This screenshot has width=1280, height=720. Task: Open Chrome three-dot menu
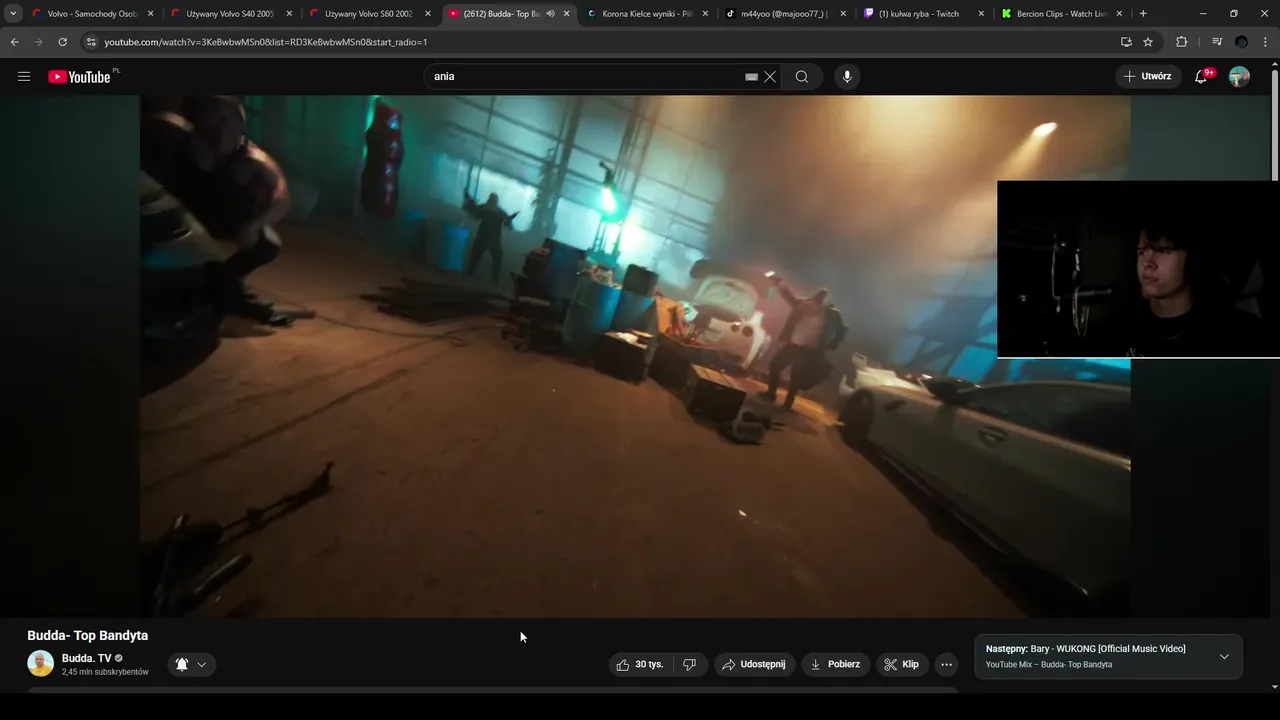tap(1265, 42)
